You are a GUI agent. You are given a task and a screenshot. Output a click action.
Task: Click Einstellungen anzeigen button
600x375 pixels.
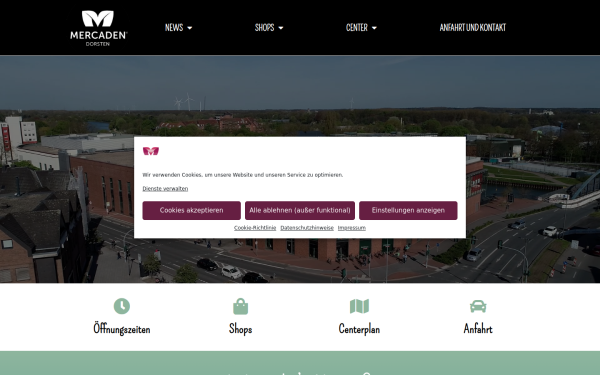(x=408, y=210)
